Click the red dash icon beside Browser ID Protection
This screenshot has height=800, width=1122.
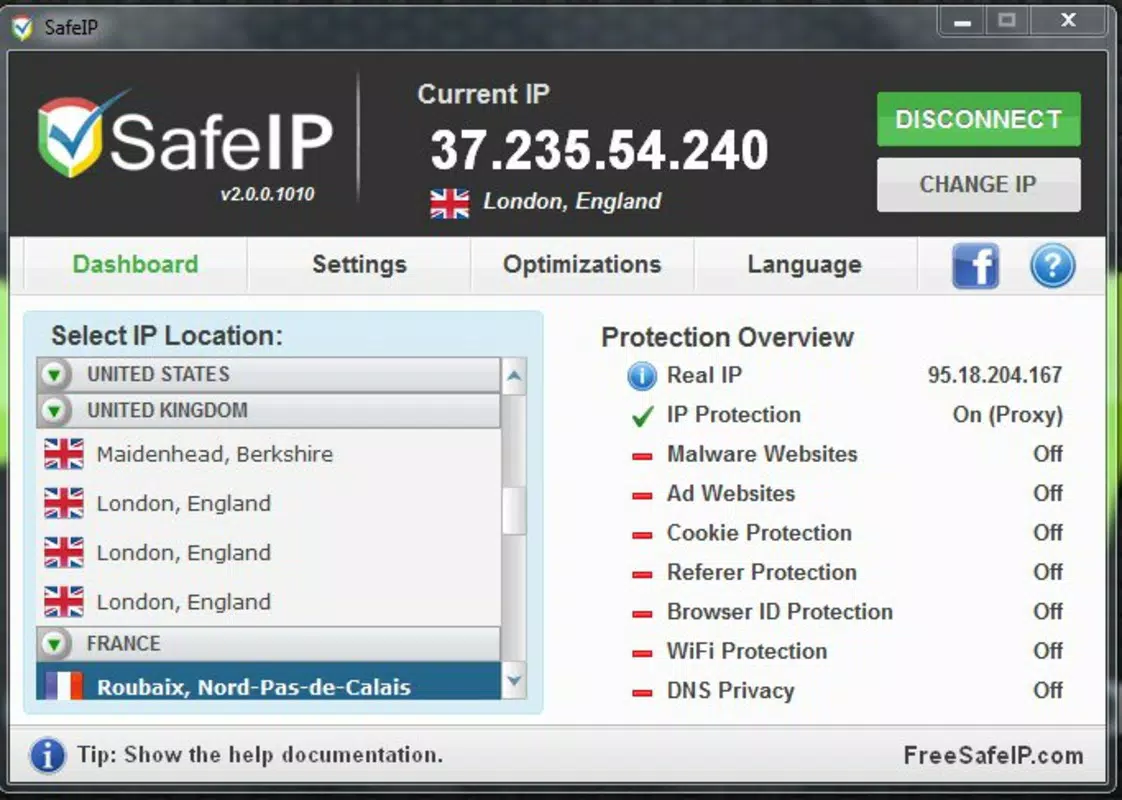(642, 613)
